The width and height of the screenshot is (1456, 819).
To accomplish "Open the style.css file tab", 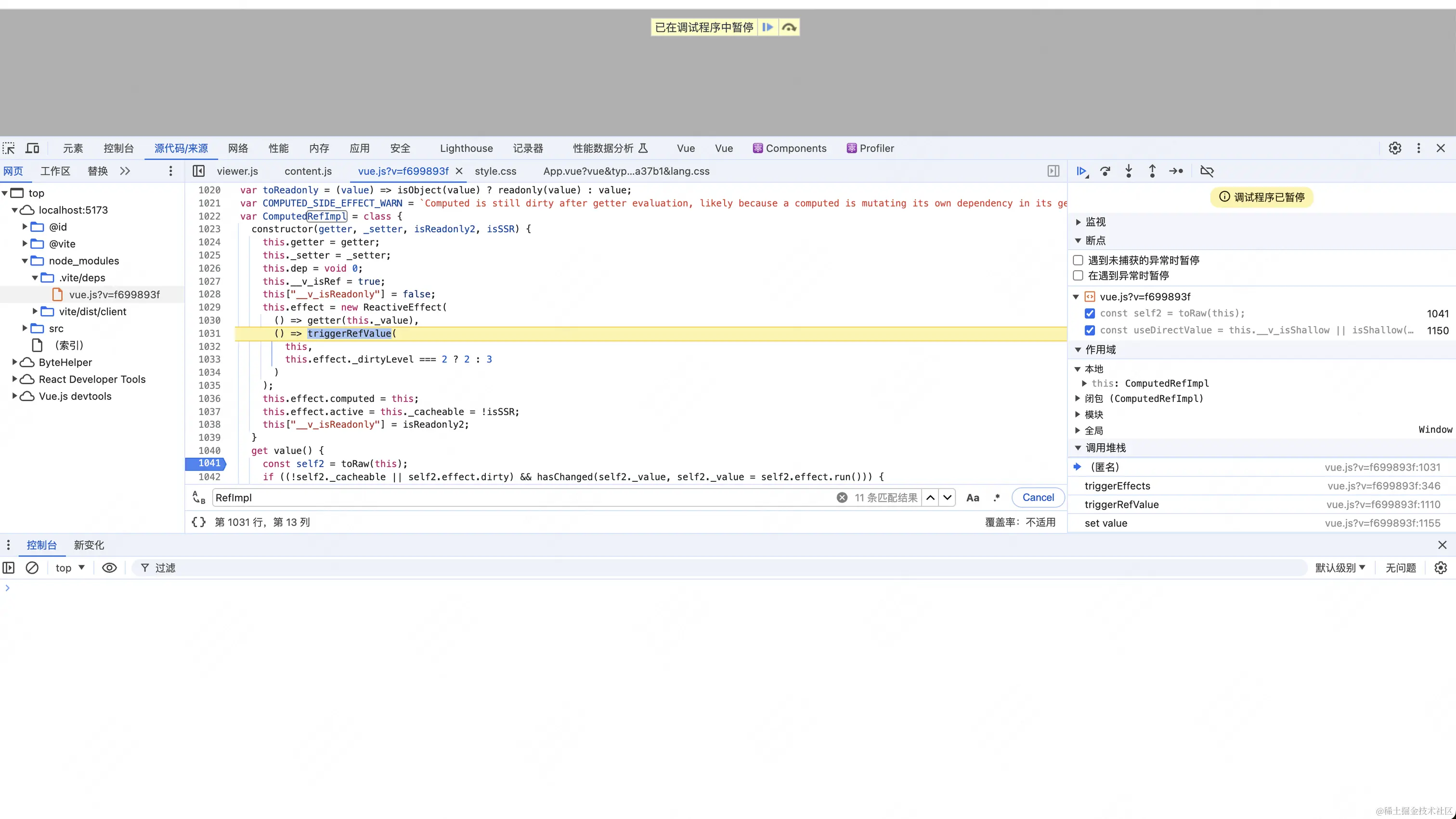I will (x=495, y=171).
